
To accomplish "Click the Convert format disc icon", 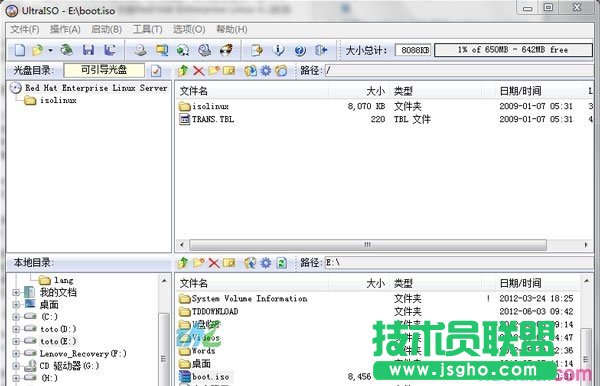I will point(183,50).
